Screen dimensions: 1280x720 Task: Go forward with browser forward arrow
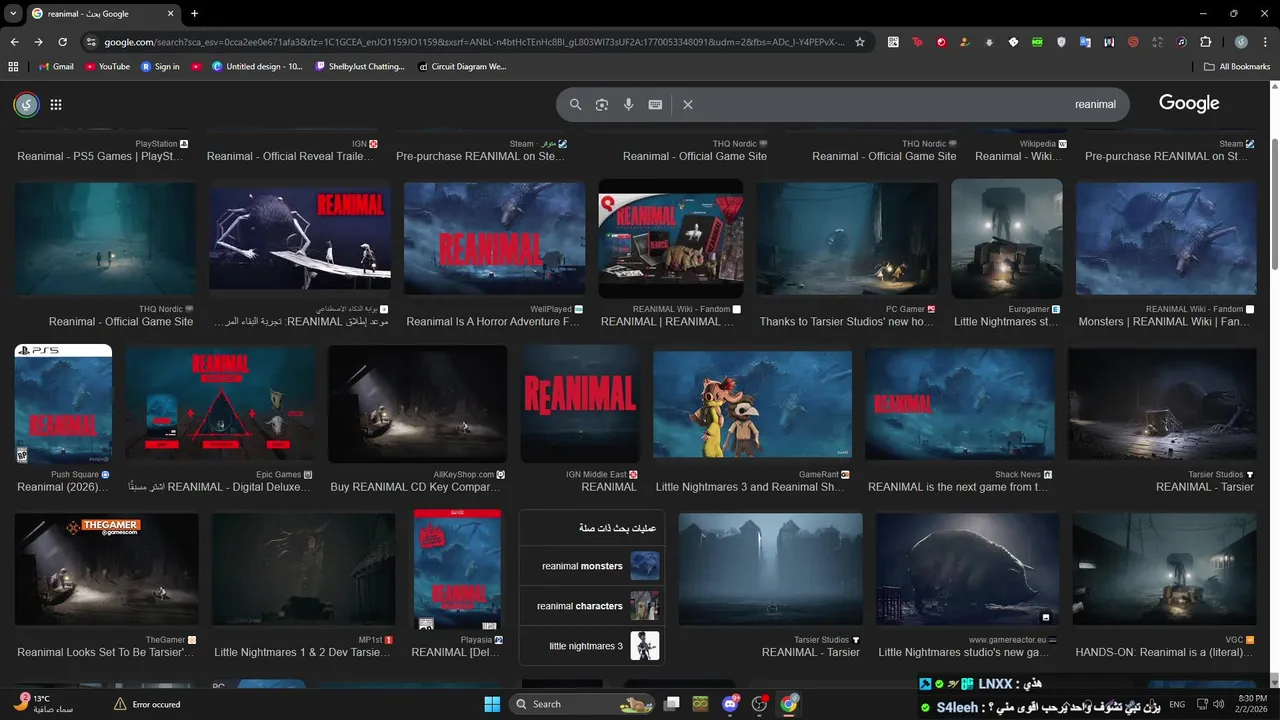point(38,42)
